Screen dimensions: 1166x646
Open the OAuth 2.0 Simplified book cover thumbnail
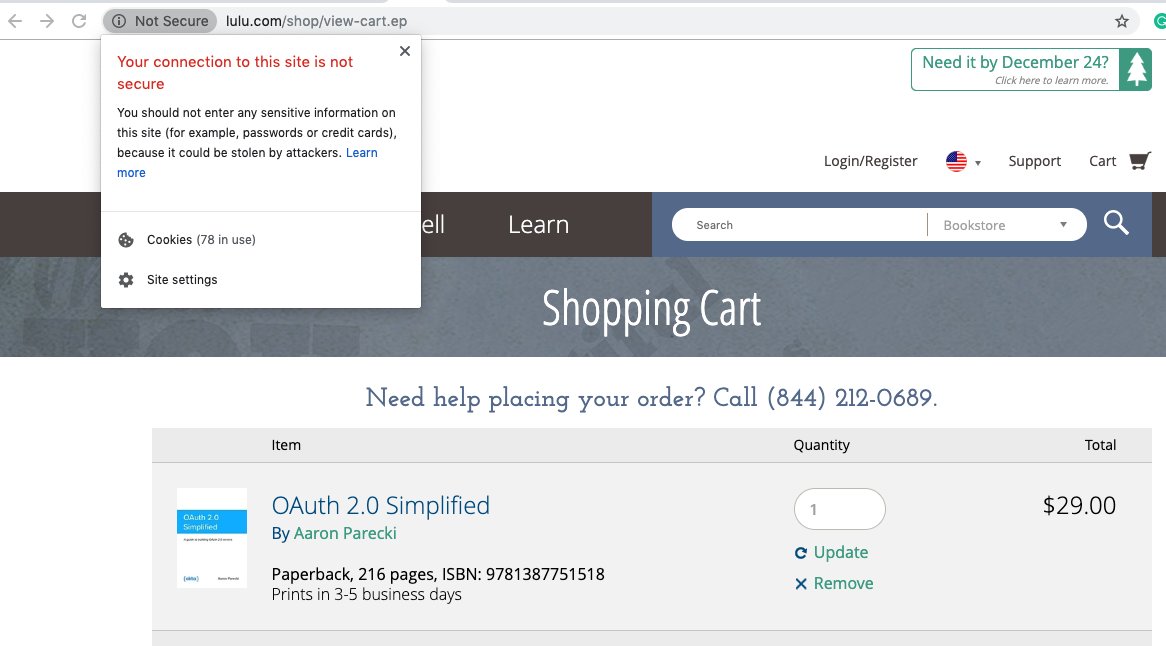click(212, 537)
